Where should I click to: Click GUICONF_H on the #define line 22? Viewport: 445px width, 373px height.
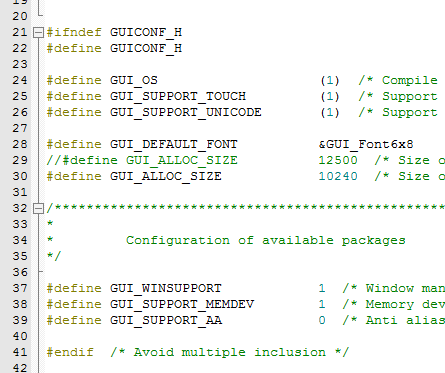click(x=146, y=49)
